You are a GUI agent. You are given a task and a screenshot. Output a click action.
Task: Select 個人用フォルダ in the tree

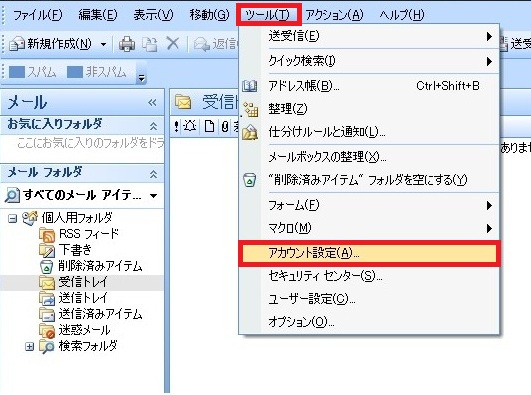77,217
